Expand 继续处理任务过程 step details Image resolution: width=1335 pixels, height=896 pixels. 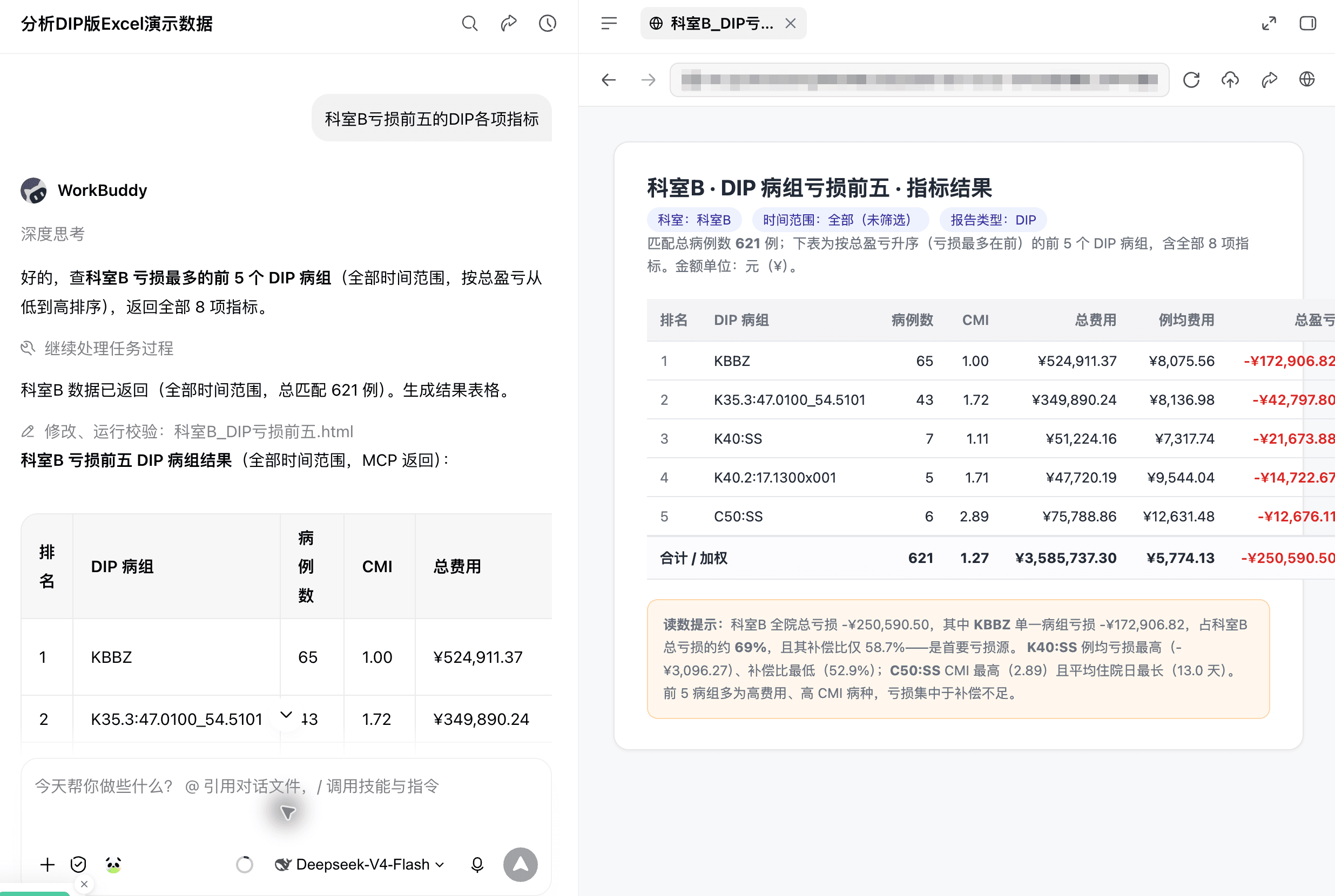(x=97, y=349)
